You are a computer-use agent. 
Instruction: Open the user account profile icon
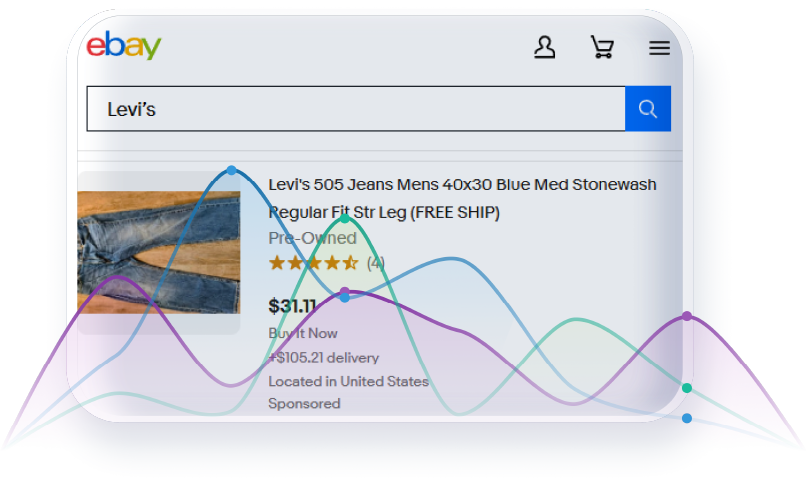[544, 47]
